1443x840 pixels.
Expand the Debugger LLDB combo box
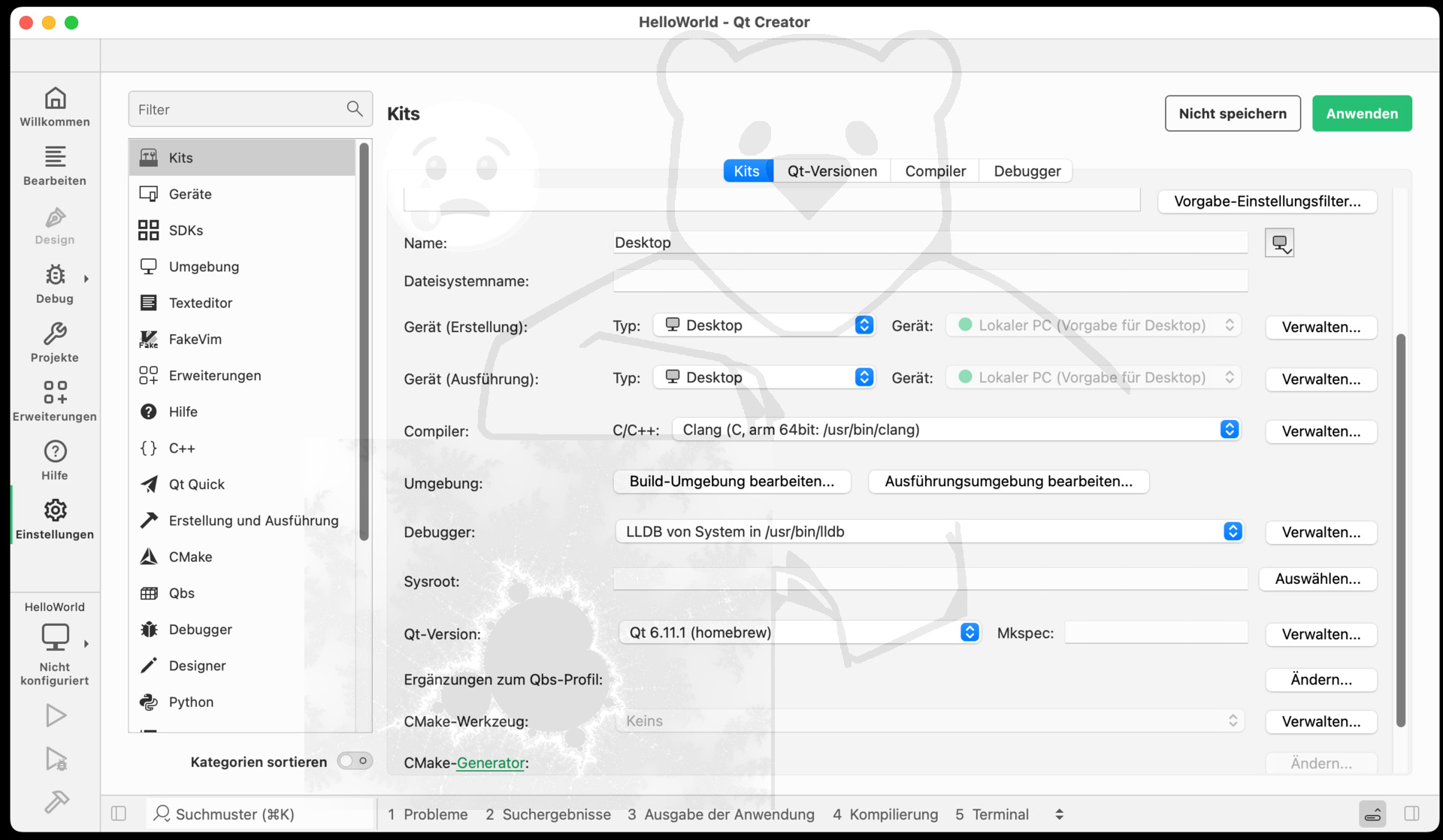[x=928, y=532]
